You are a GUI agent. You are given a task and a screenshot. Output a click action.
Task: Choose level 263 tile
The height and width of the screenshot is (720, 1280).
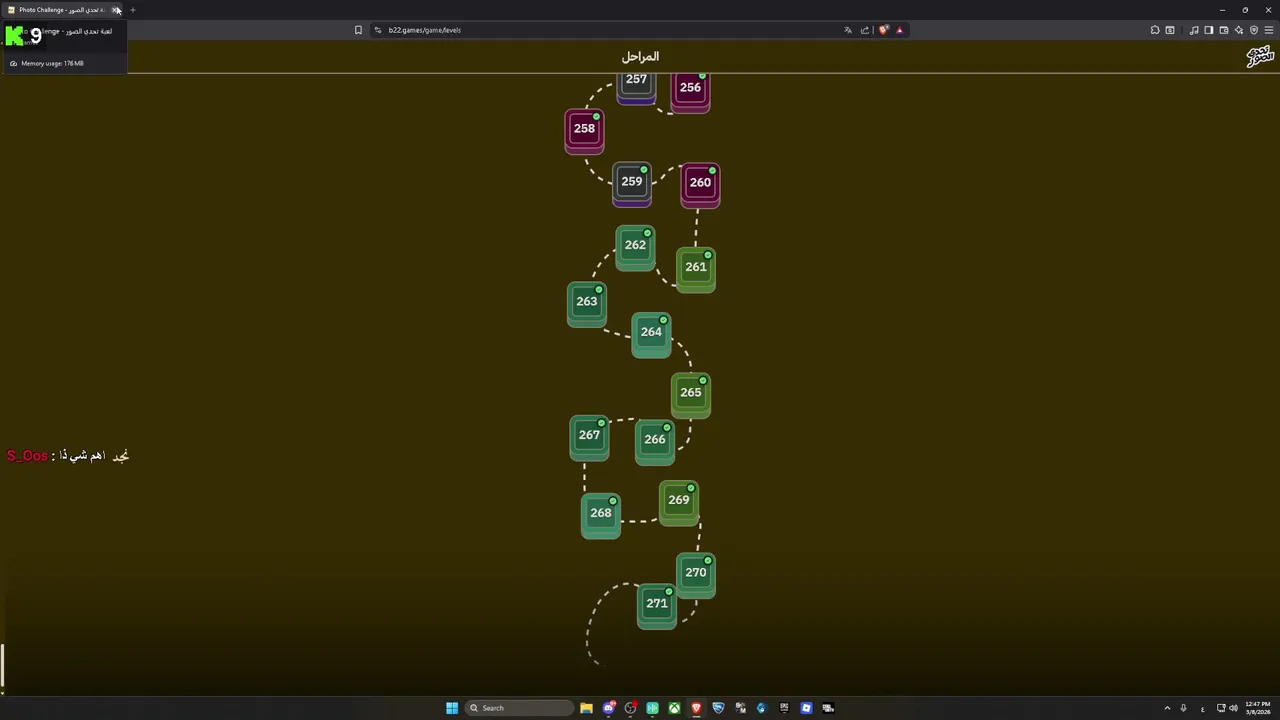(x=586, y=303)
